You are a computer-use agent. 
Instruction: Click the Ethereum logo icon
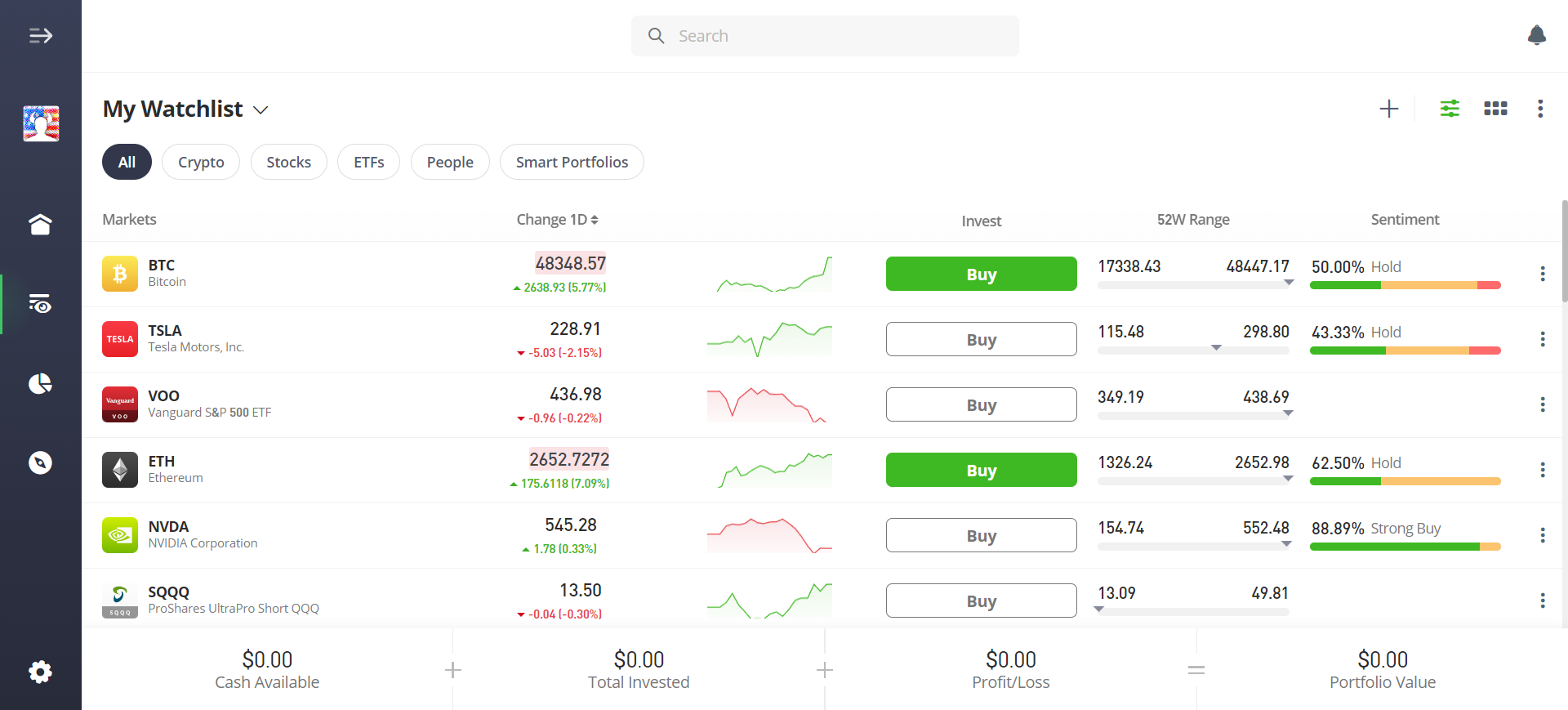click(120, 470)
